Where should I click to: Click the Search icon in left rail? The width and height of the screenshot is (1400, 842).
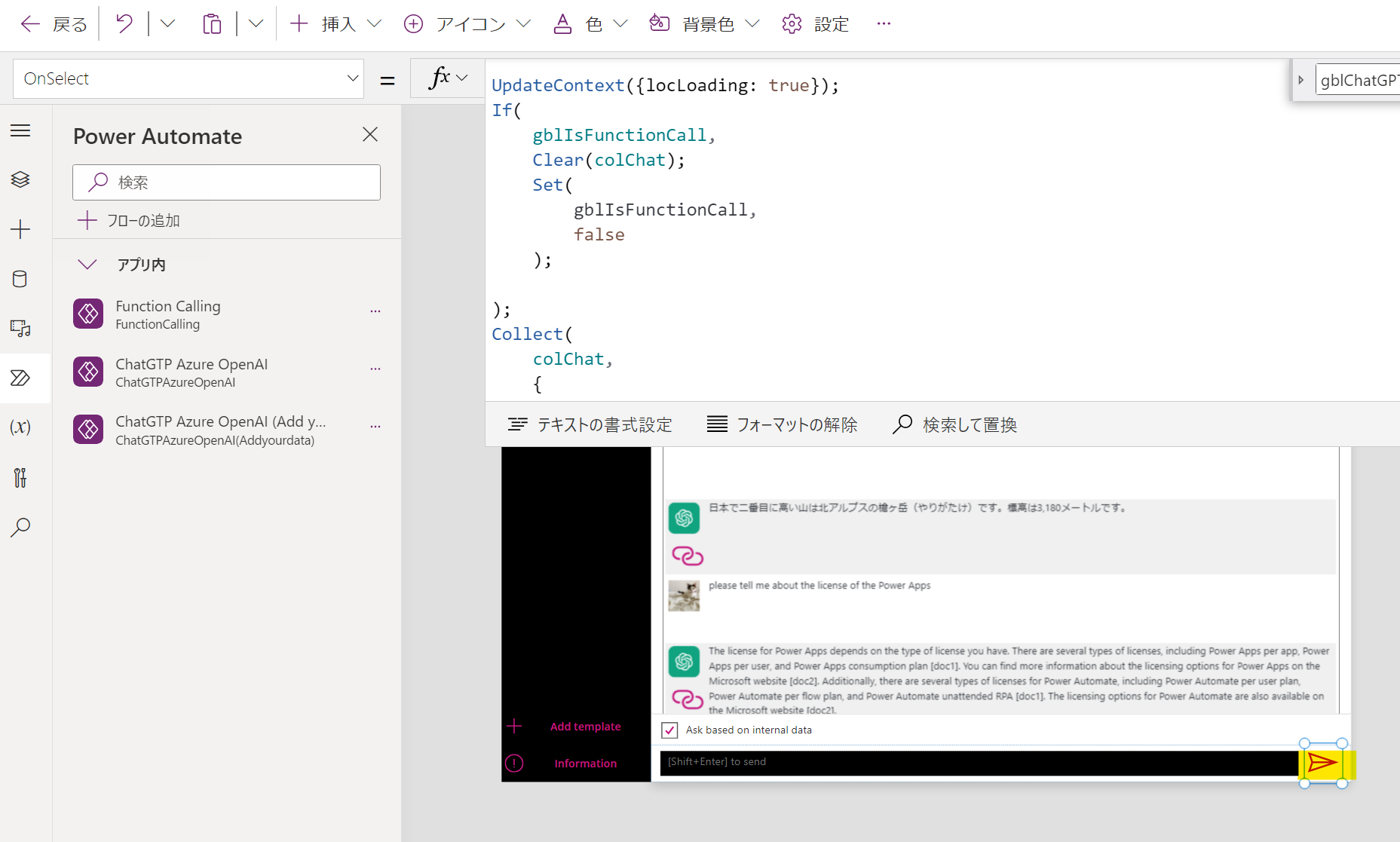[20, 527]
